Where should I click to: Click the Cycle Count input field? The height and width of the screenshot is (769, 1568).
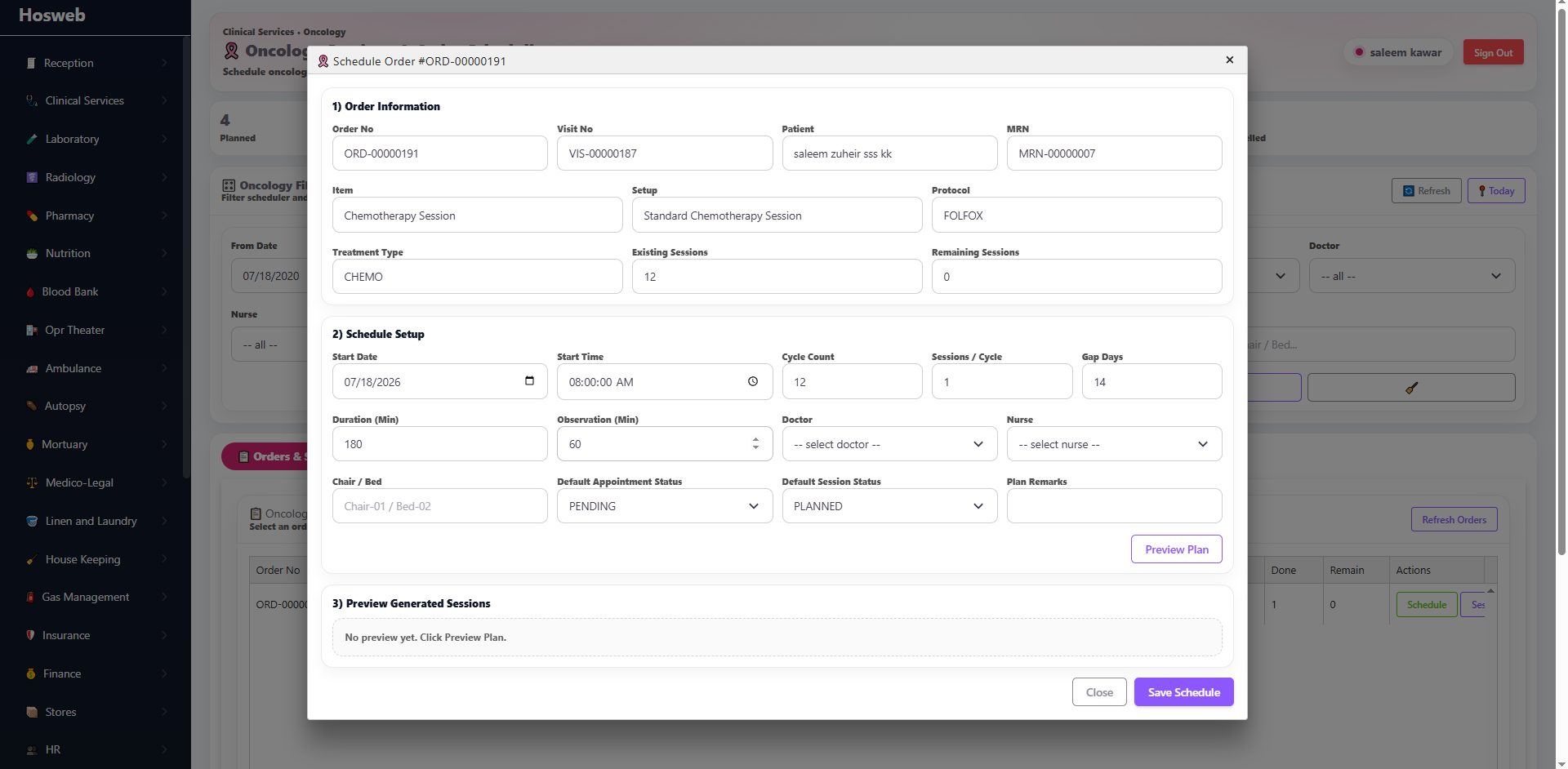(x=852, y=381)
